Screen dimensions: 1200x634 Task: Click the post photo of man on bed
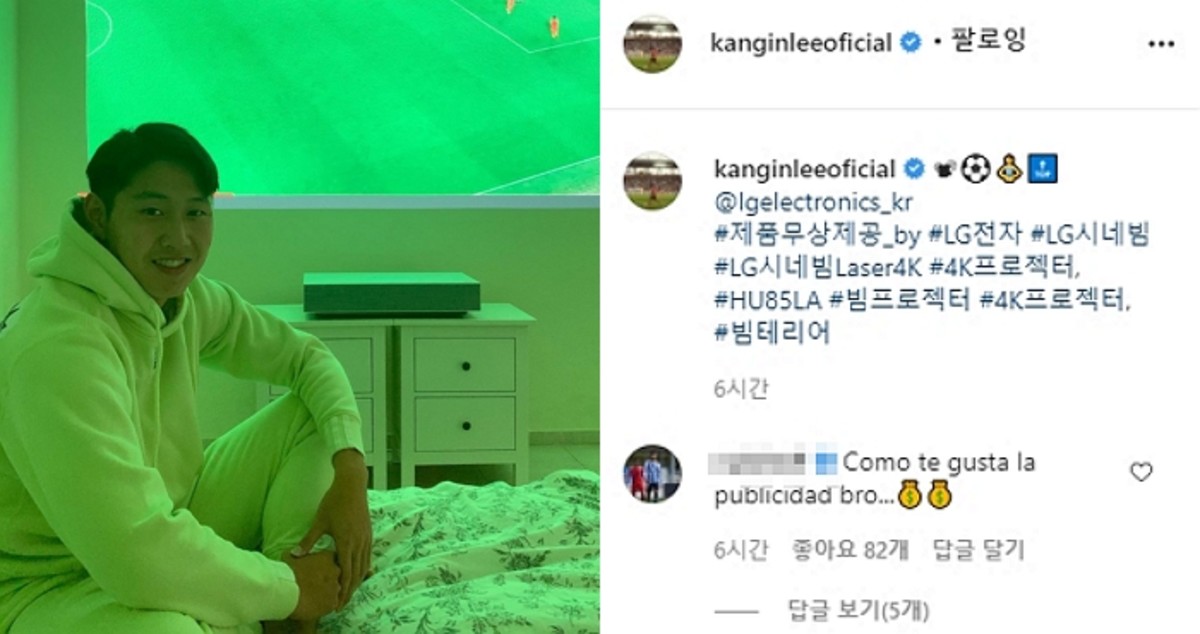pyautogui.click(x=300, y=317)
